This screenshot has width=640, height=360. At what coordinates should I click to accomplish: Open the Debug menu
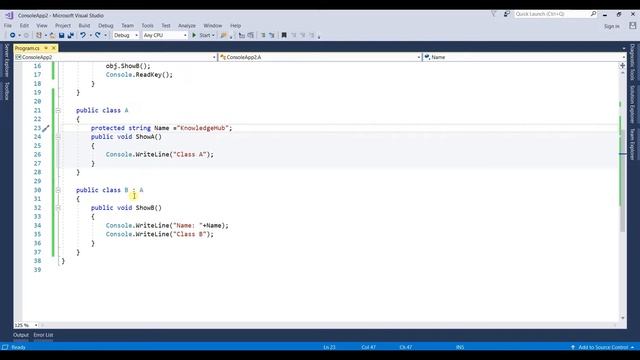(105, 26)
